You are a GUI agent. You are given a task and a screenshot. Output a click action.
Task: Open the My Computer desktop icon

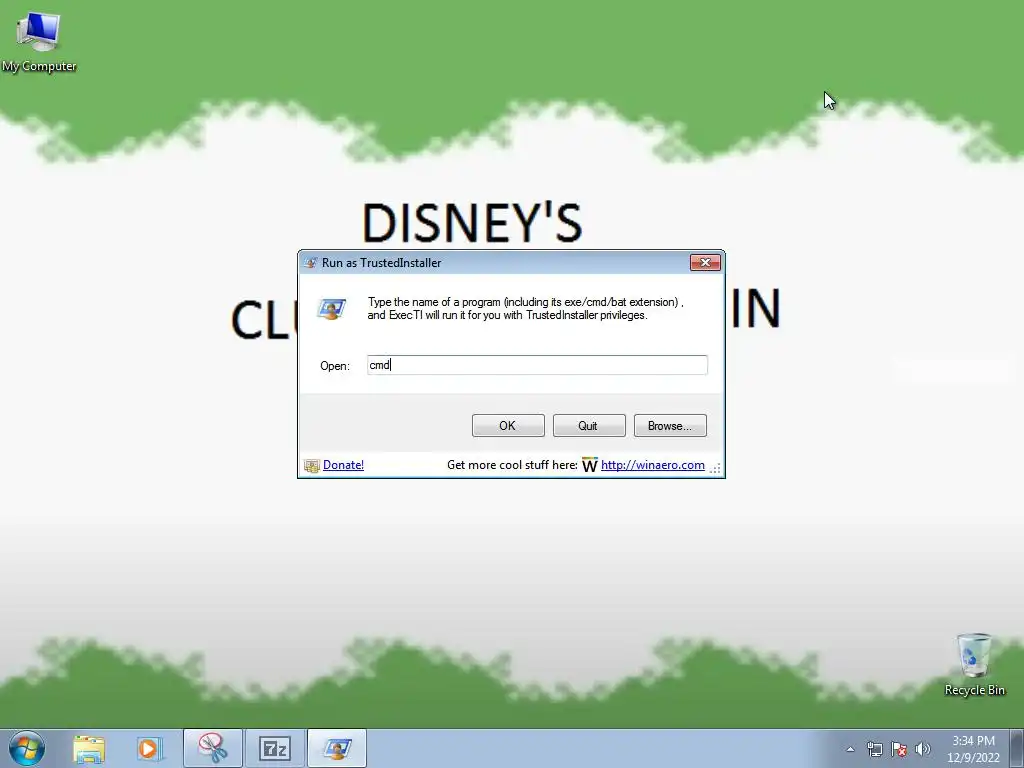39,40
